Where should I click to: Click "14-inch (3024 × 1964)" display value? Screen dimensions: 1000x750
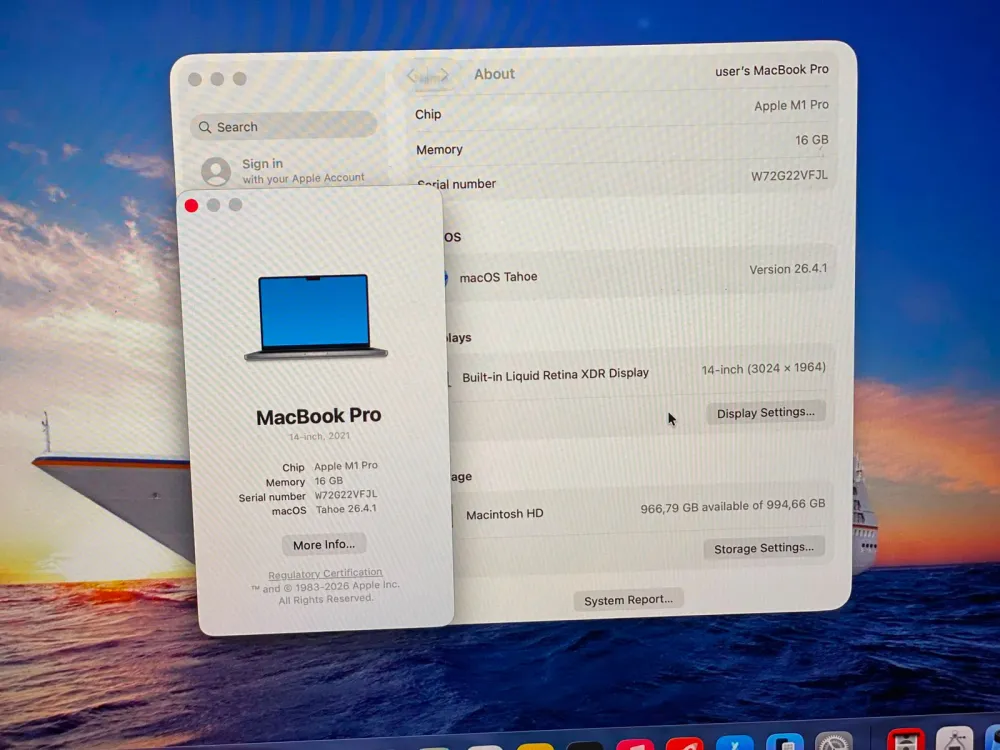point(763,368)
